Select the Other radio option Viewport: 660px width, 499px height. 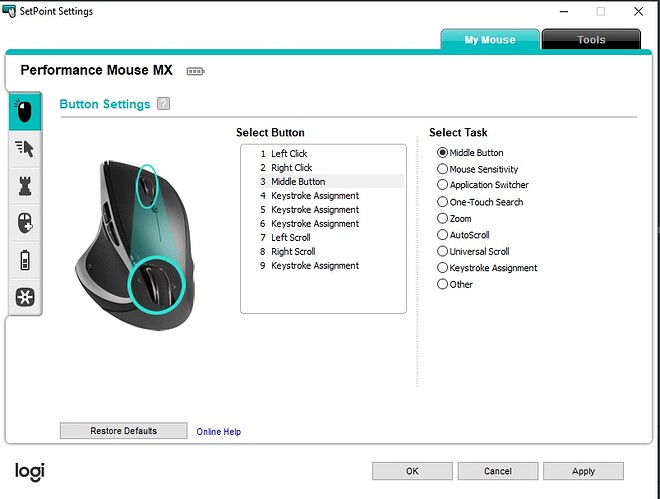click(x=442, y=284)
